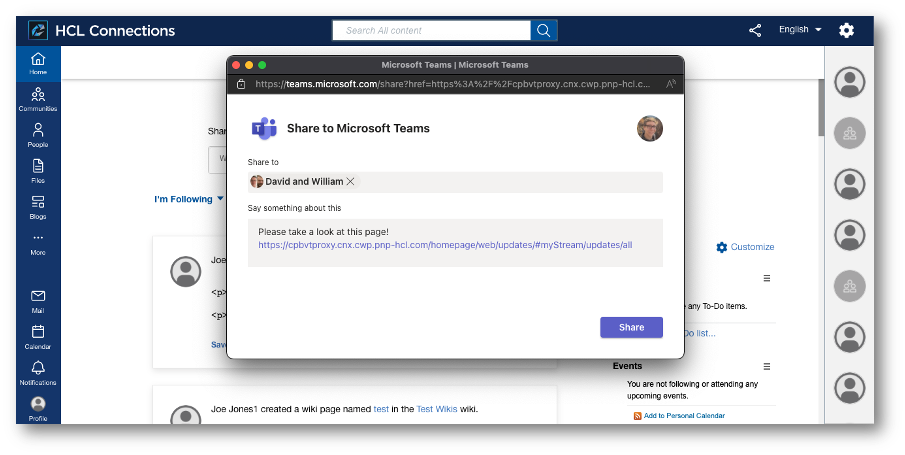The width and height of the screenshot is (905, 455).
Task: Click the HCL Connections logo icon
Action: (x=38, y=30)
